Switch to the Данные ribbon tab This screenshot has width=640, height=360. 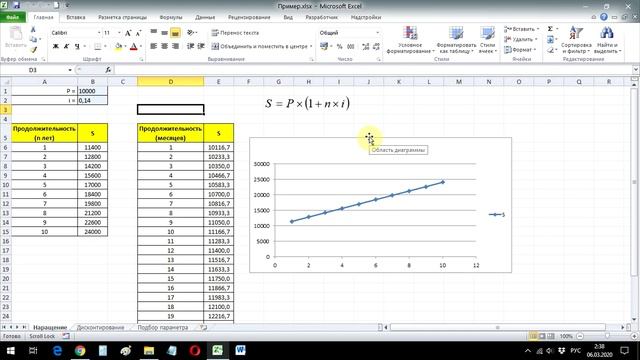(x=205, y=18)
